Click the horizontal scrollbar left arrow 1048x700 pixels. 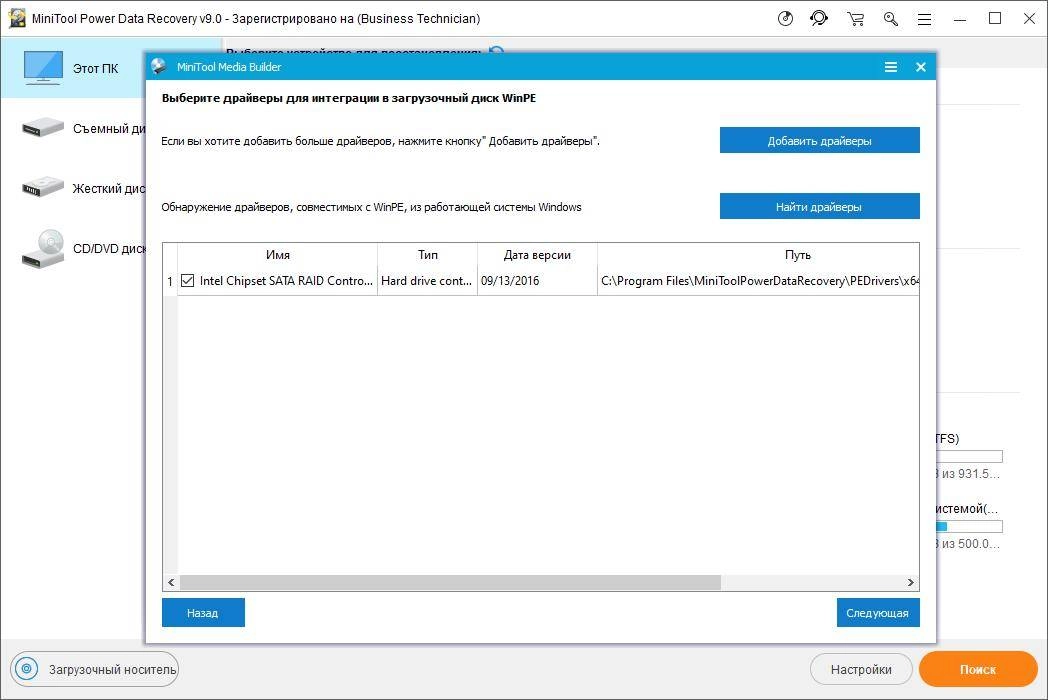[x=171, y=582]
